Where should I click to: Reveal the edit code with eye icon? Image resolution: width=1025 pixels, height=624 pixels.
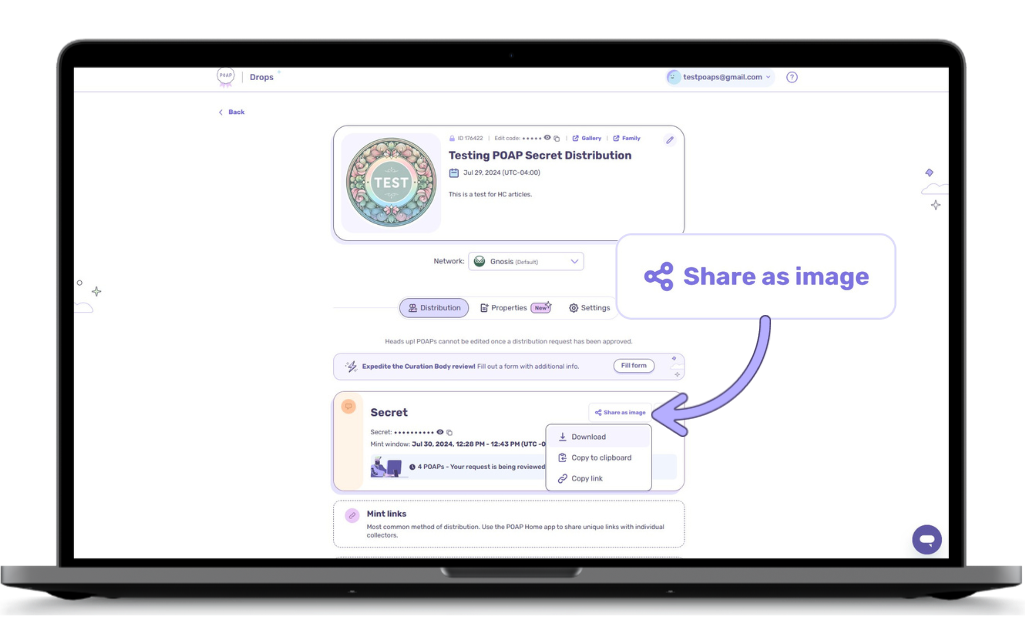click(x=547, y=138)
